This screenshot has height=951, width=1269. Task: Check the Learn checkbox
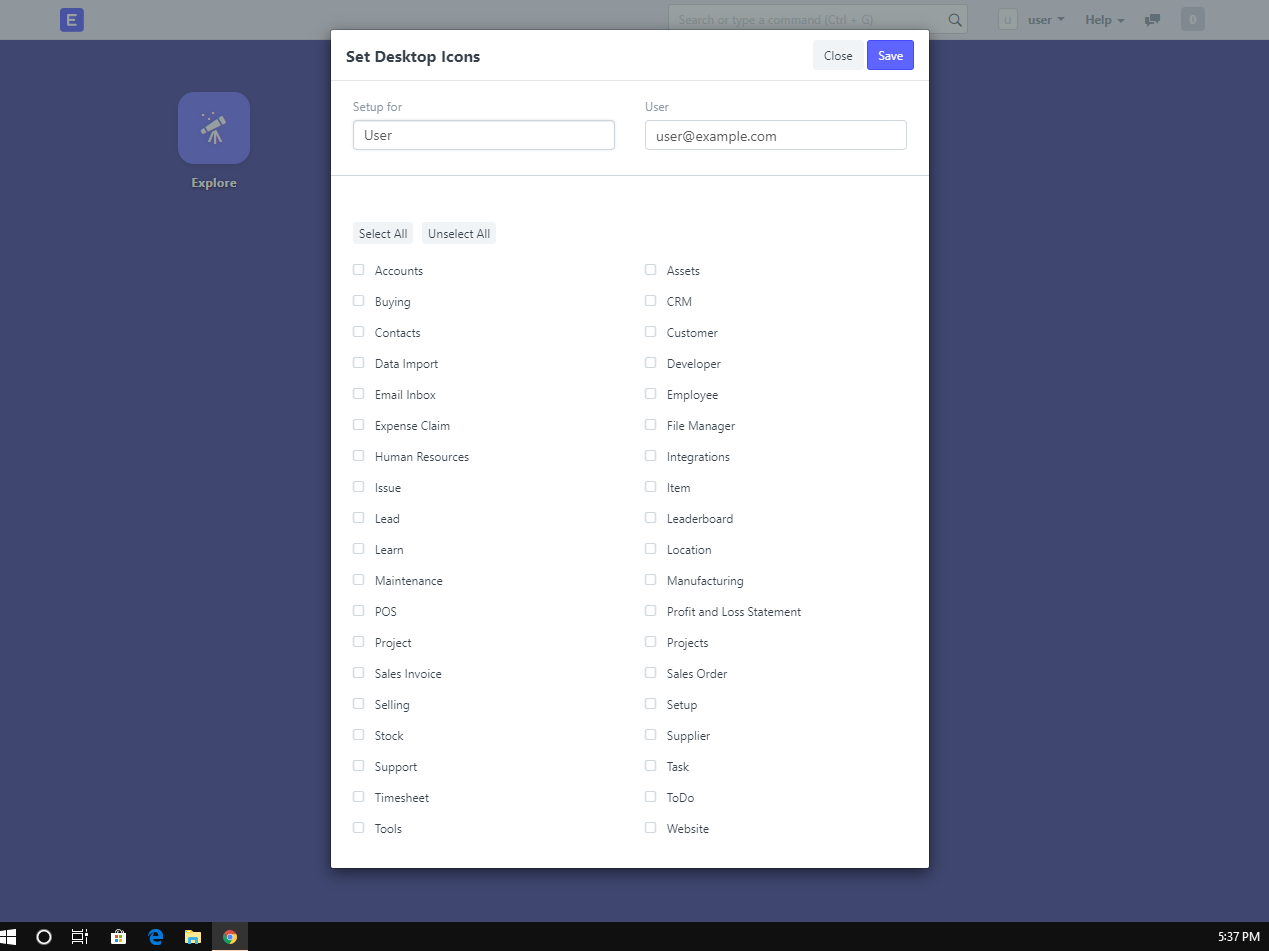[x=359, y=549]
